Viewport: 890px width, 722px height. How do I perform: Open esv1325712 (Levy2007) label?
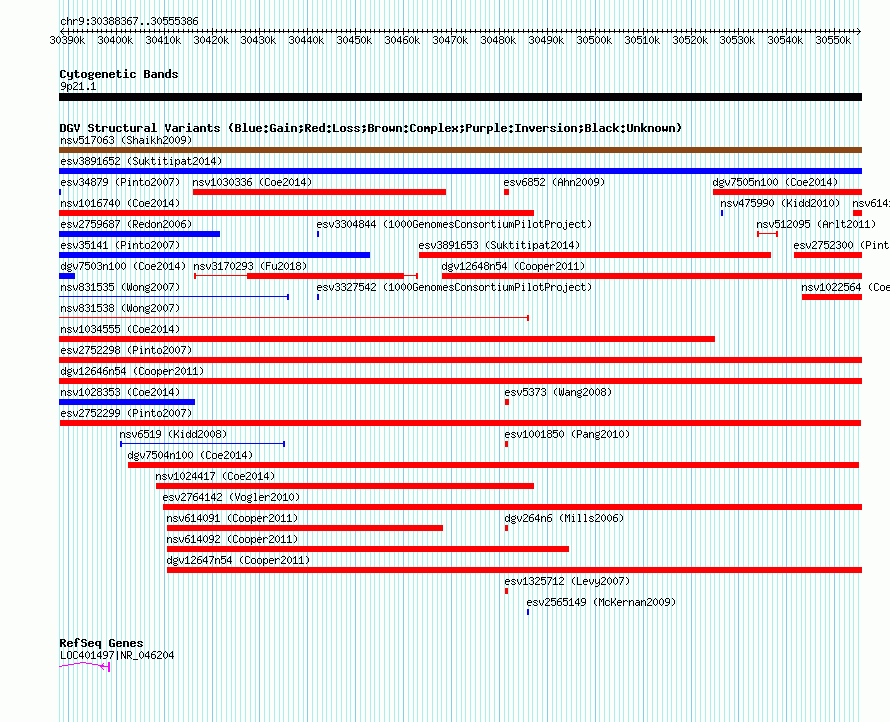(x=567, y=581)
